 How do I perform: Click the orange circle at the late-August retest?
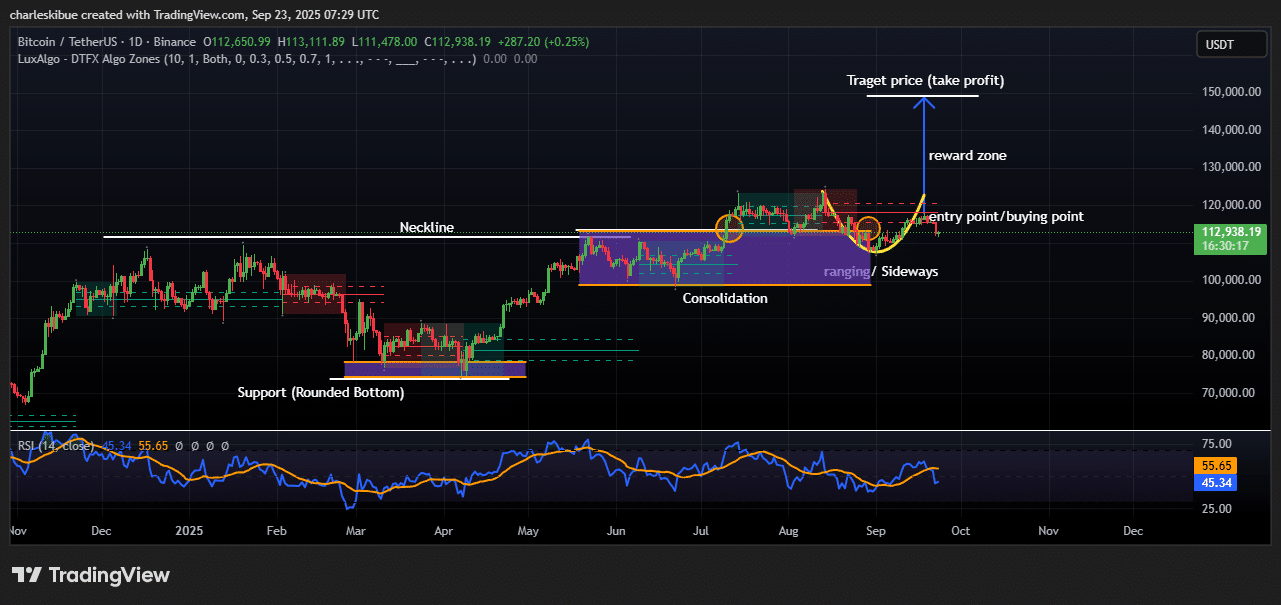pos(868,229)
